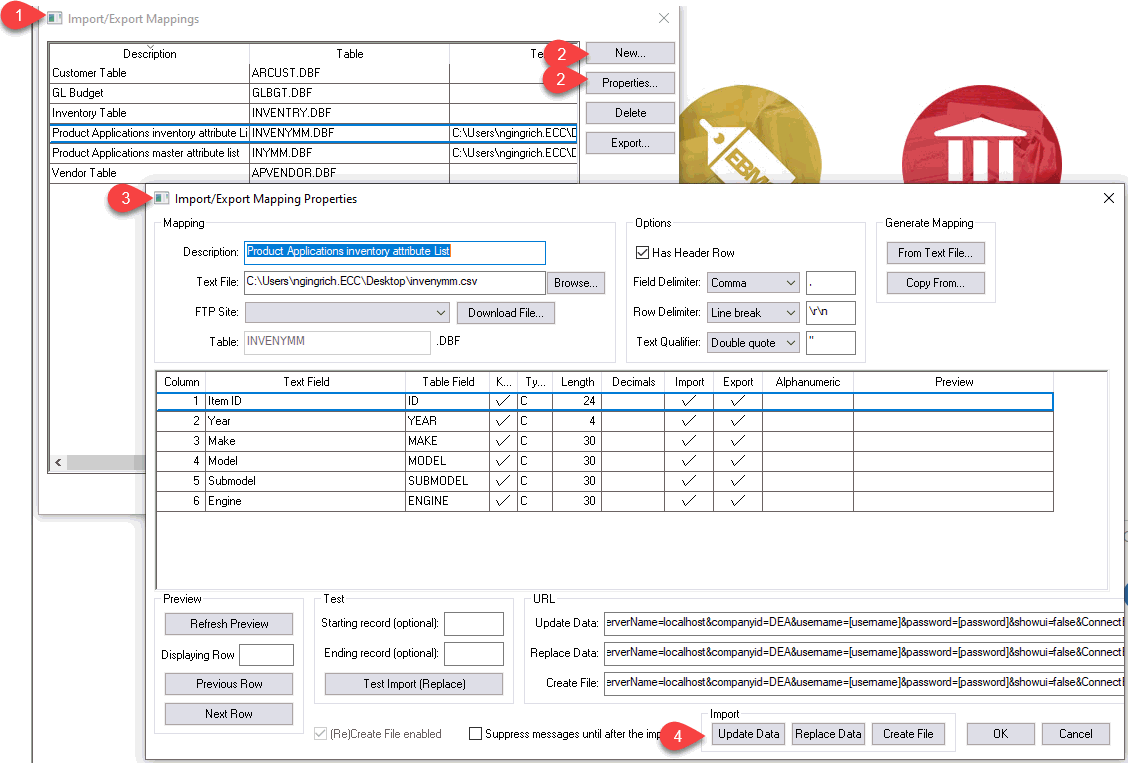The height and width of the screenshot is (763, 1128).
Task: Open the FTP Site dropdown
Action: pyautogui.click(x=441, y=312)
